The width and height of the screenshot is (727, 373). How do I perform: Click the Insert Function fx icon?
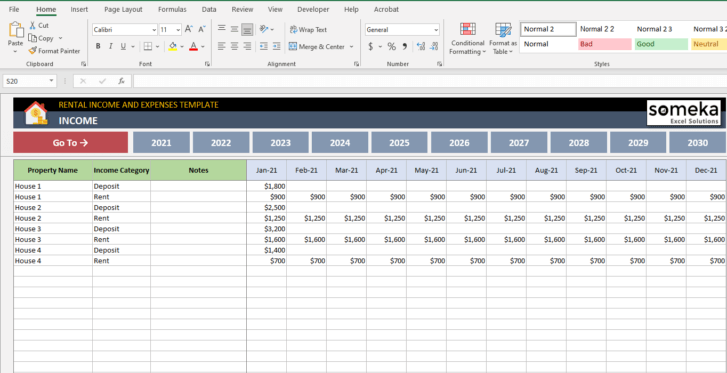pyautogui.click(x=121, y=81)
